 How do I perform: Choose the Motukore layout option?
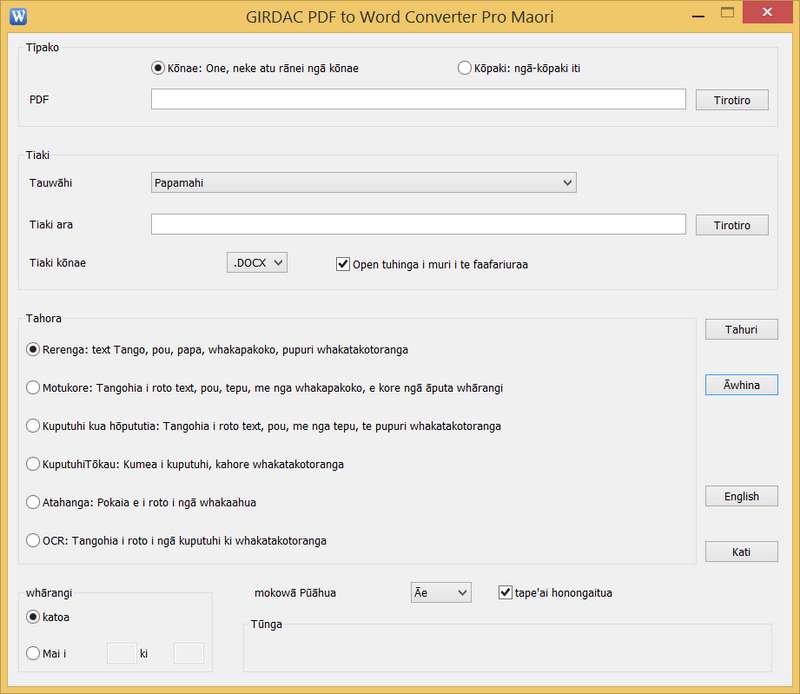[34, 388]
